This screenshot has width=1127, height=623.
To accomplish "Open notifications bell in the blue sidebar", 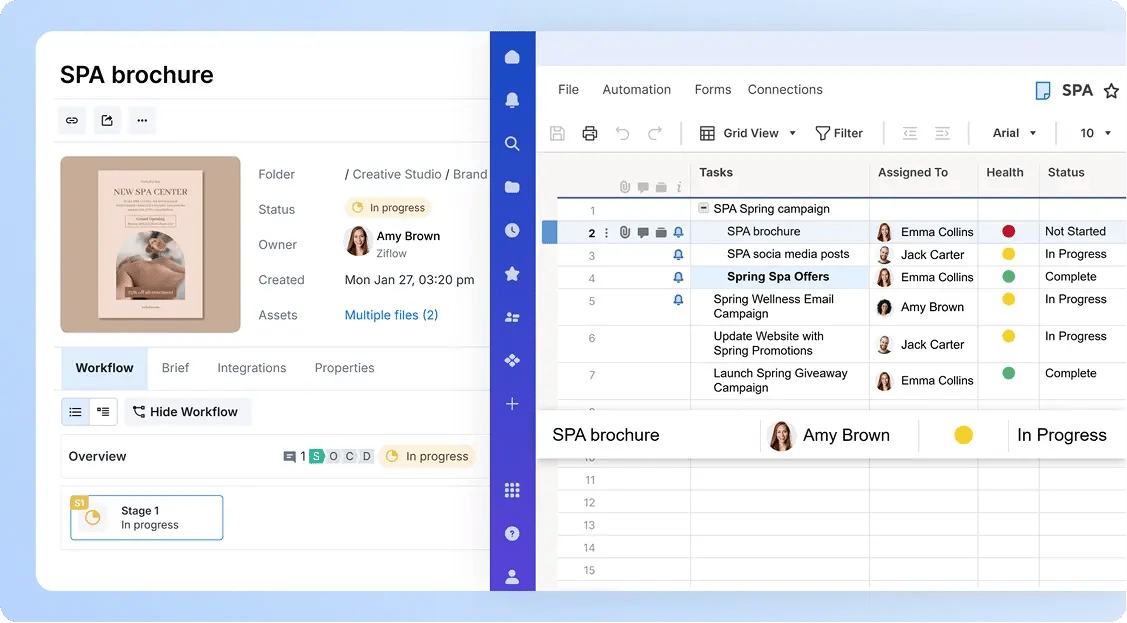I will pyautogui.click(x=512, y=100).
